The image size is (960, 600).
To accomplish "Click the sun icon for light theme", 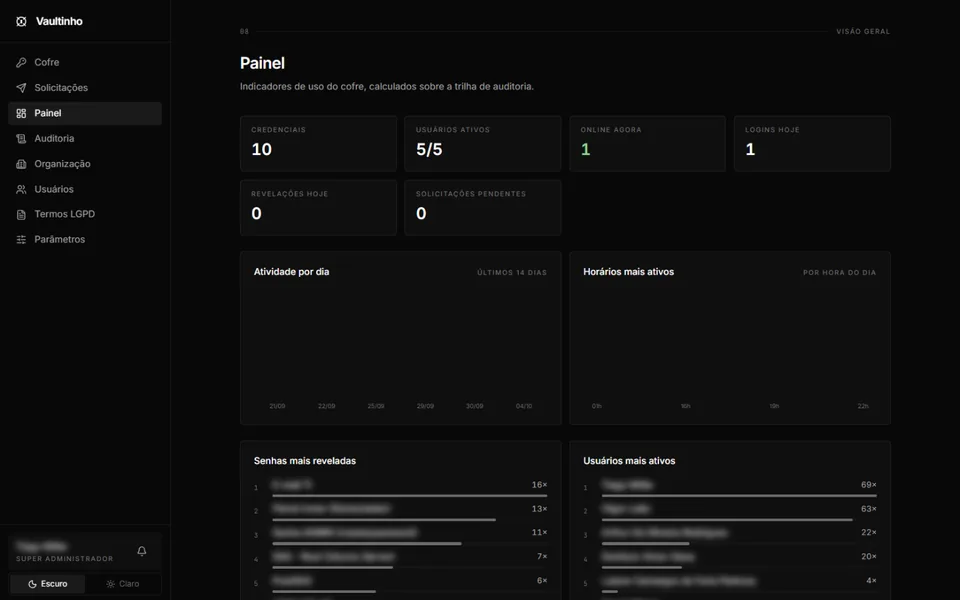I will [x=111, y=584].
